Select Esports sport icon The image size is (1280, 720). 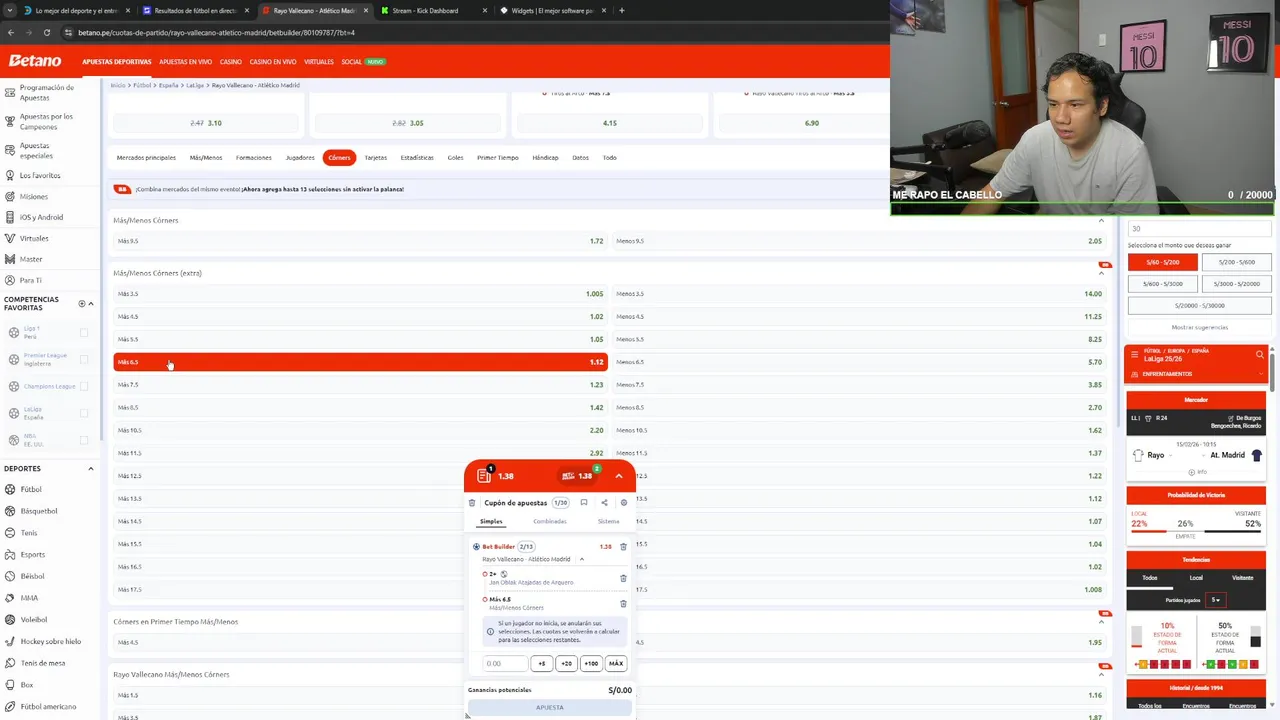click(10, 554)
